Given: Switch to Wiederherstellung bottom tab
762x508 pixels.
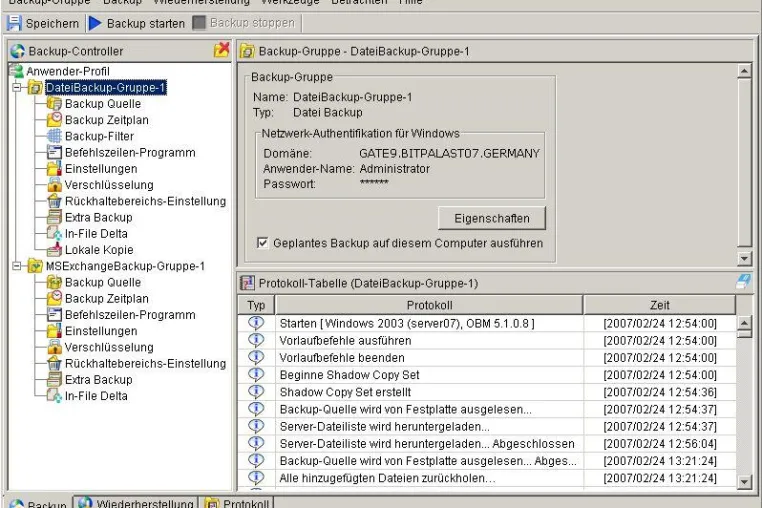Looking at the screenshot, I should pos(136,502).
